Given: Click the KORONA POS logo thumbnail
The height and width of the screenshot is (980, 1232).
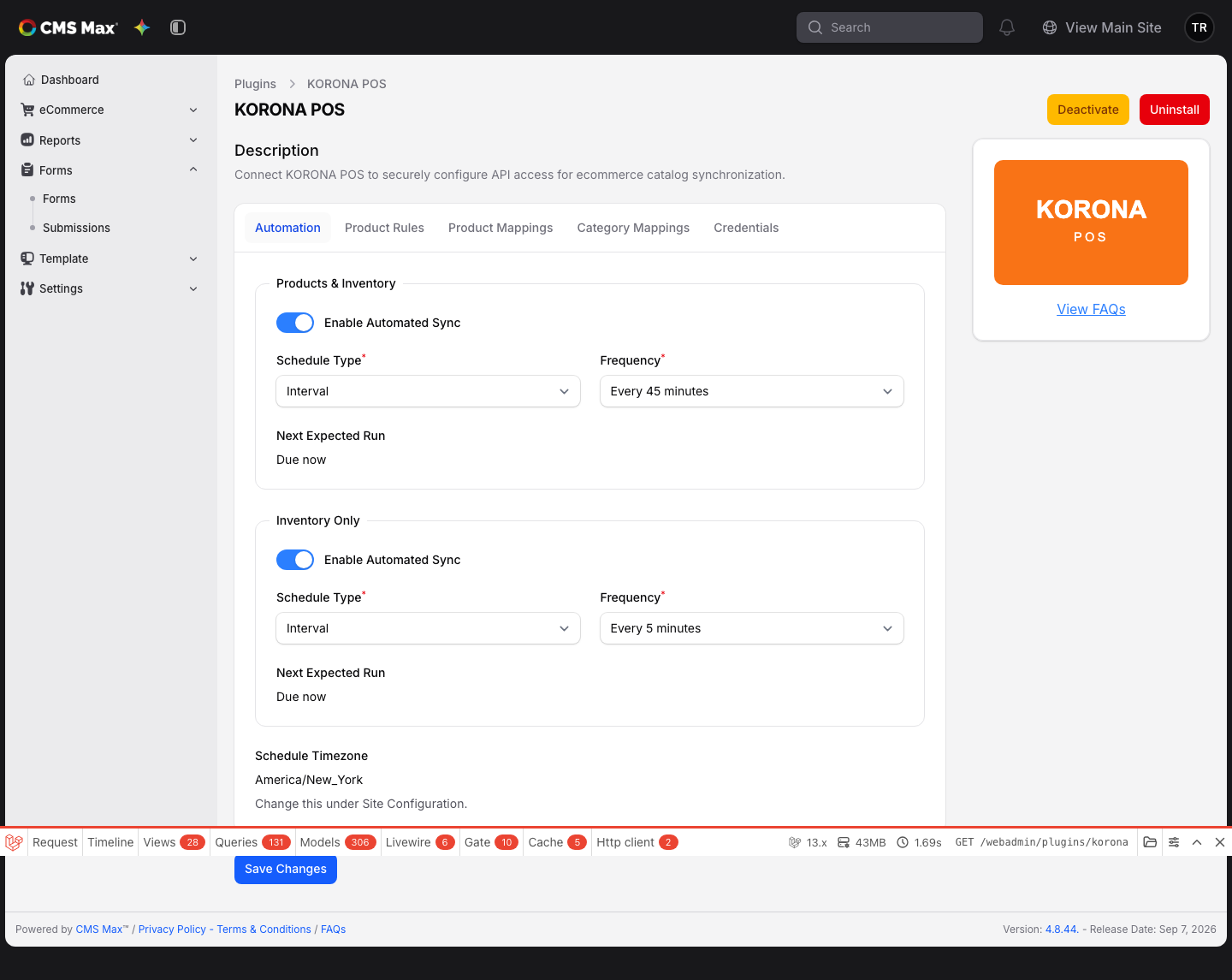Looking at the screenshot, I should tap(1091, 223).
